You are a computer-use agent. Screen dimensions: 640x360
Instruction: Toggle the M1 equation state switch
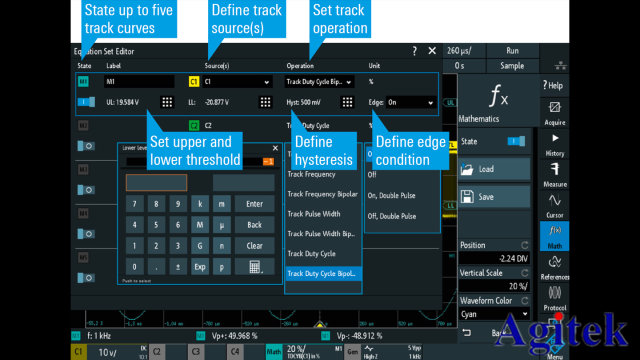tap(86, 102)
